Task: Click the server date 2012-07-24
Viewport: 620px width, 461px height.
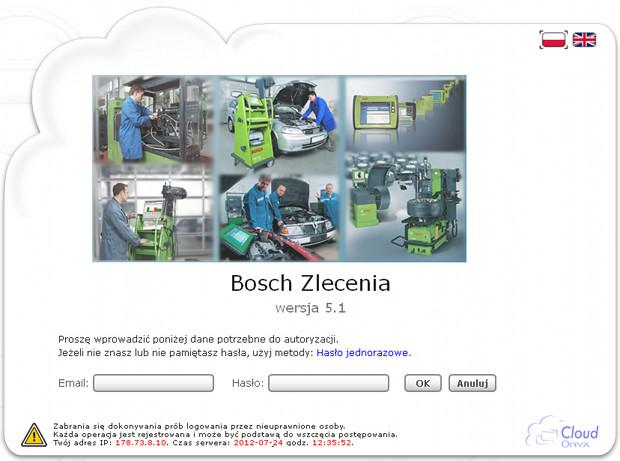Action: 258,442
